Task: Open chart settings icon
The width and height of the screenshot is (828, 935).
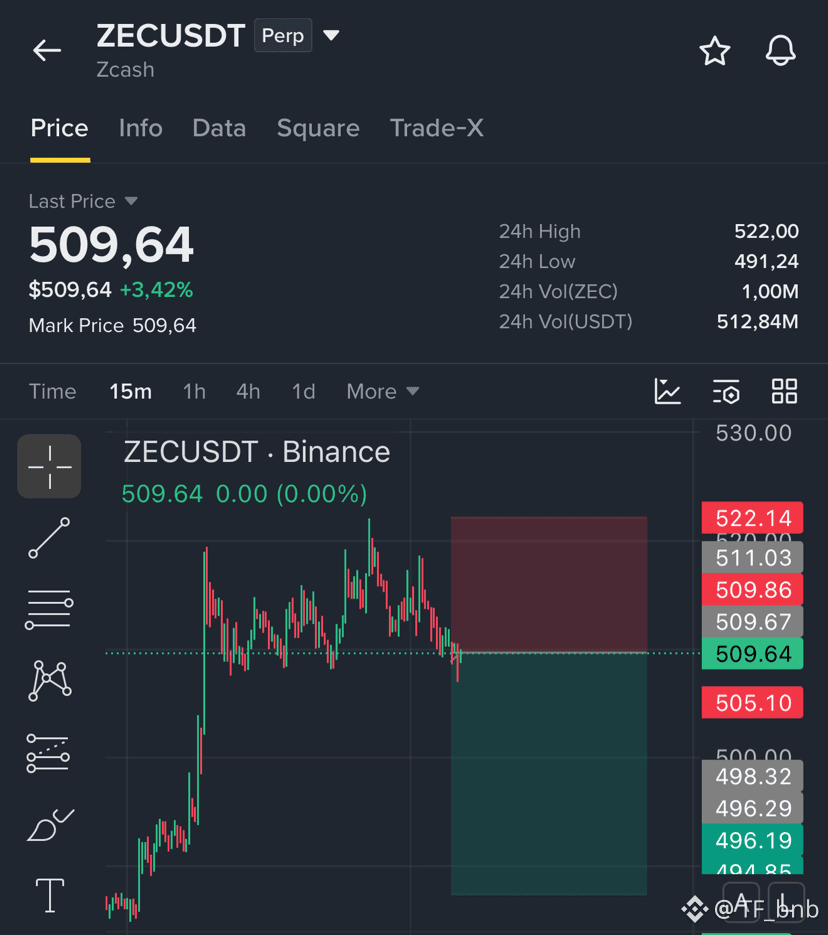Action: (726, 391)
